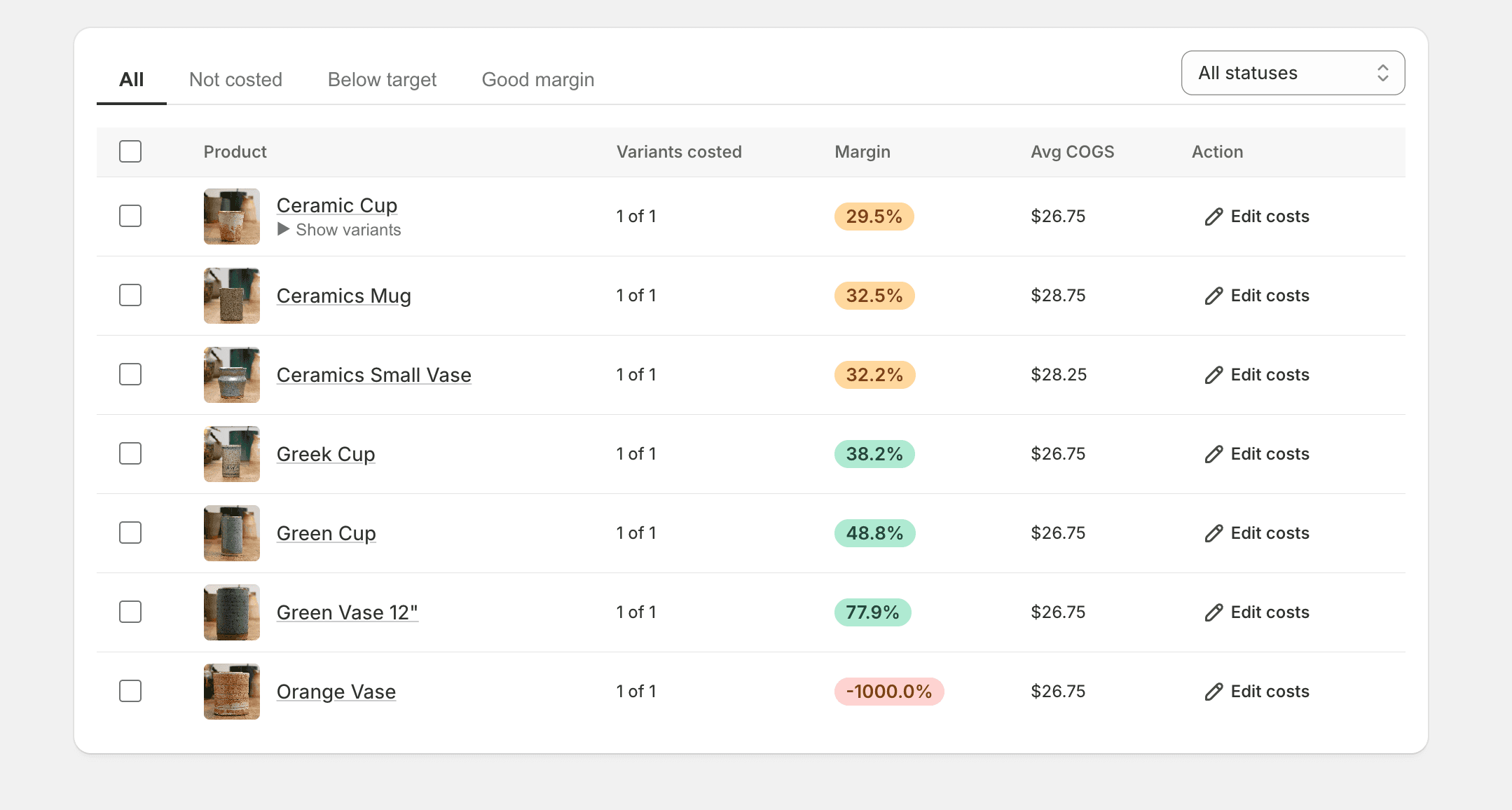The width and height of the screenshot is (1512, 810).
Task: Check the Ceramics Small Vase row checkbox
Action: coord(130,374)
